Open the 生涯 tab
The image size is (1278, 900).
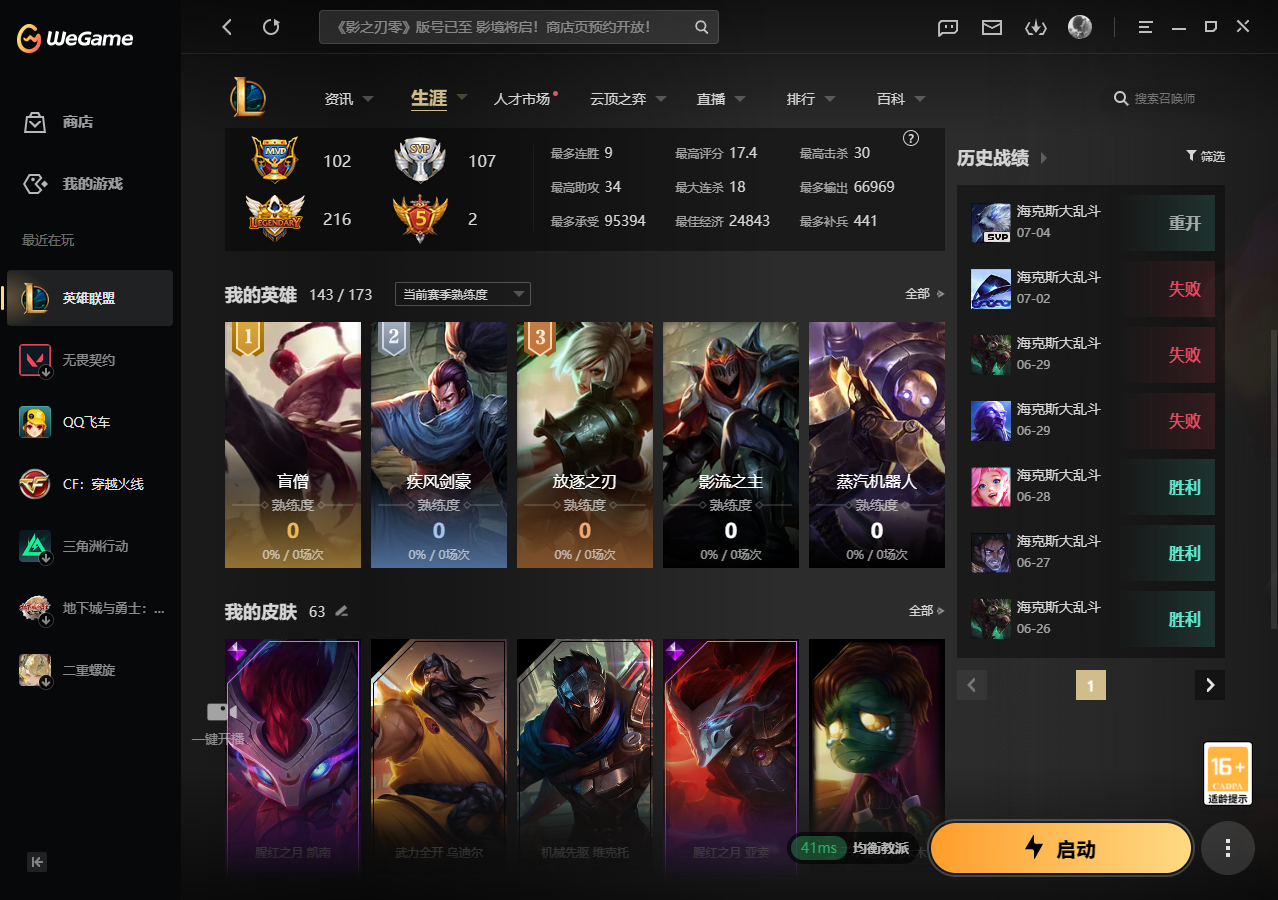tap(429, 98)
